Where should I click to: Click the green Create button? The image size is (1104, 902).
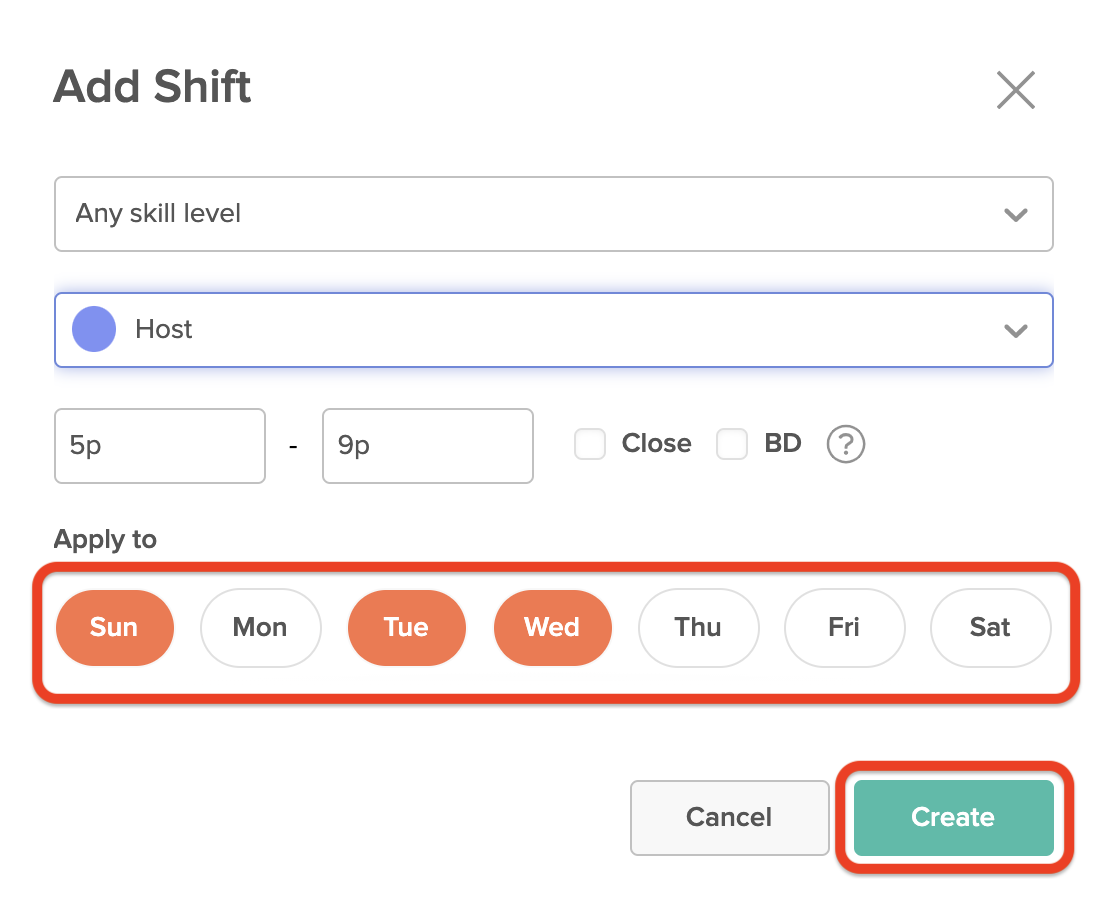point(954,818)
